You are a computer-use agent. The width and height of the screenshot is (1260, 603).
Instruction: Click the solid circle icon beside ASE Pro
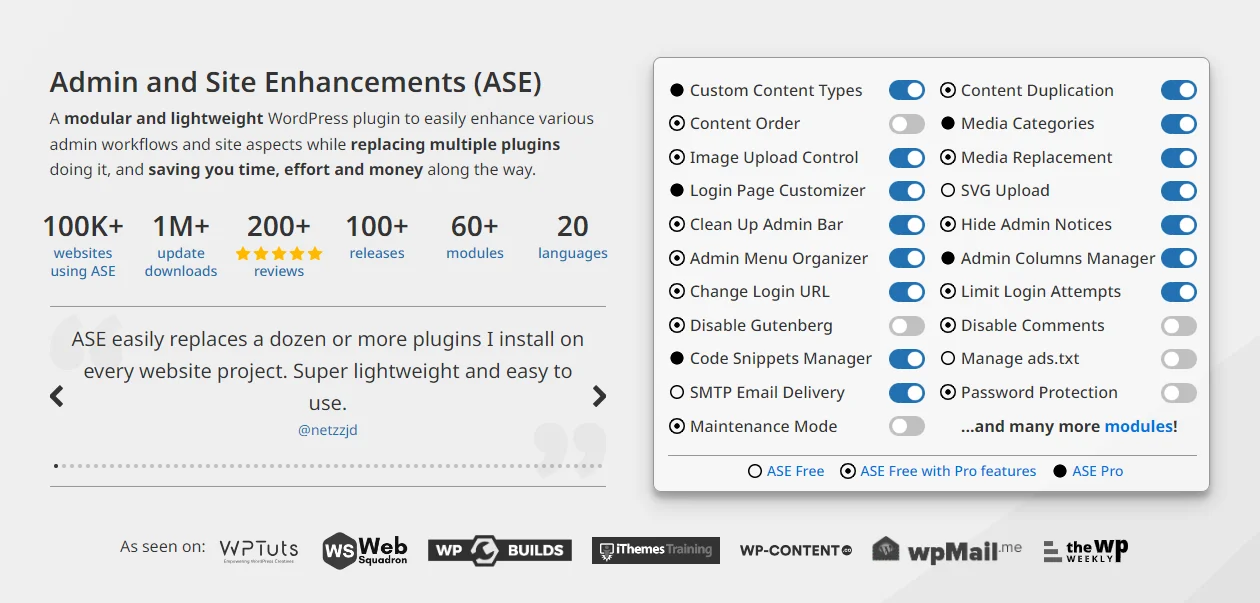[1060, 471]
